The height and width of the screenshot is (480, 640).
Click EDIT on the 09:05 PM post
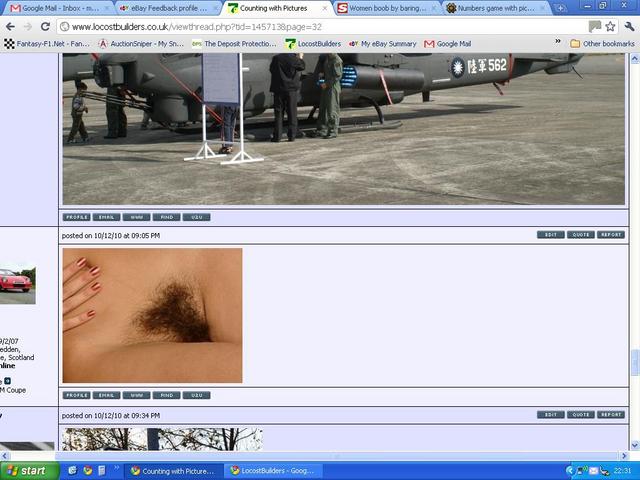click(549, 235)
